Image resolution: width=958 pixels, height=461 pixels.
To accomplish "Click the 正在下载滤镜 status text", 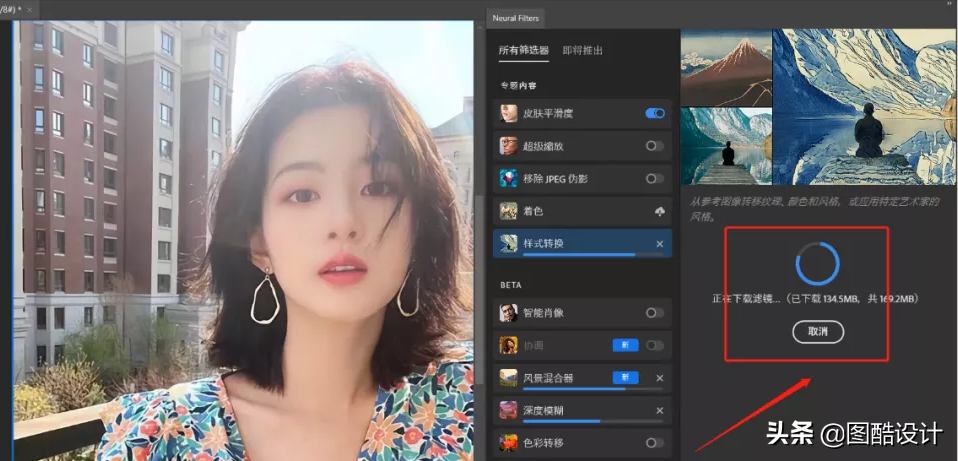I will [816, 299].
